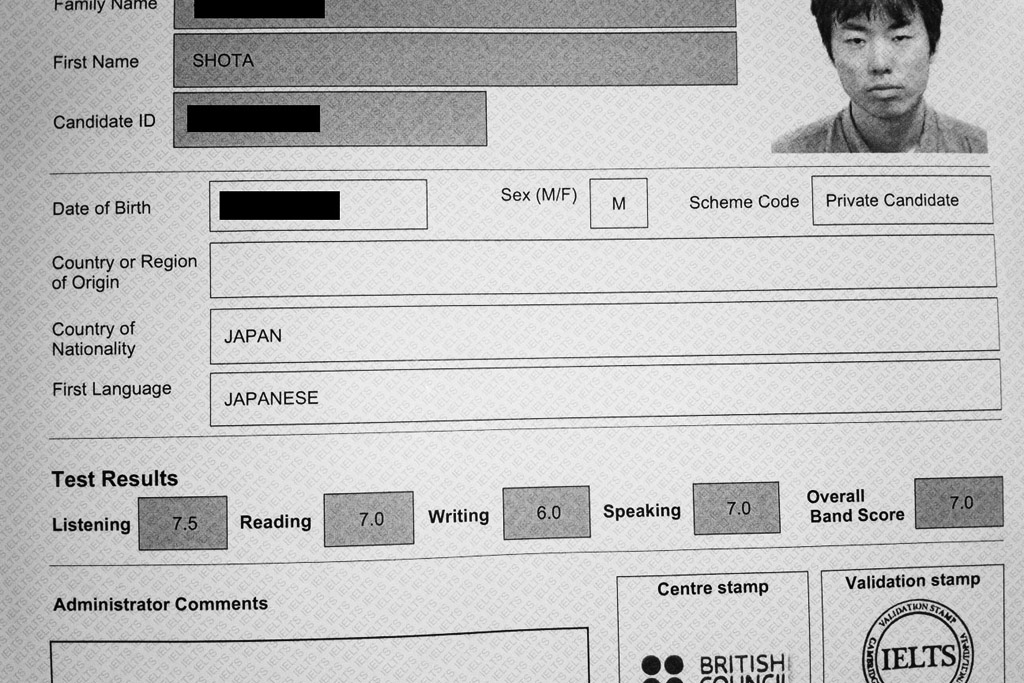Click the Administrator Comments text box
The image size is (1024, 683).
coord(319,658)
